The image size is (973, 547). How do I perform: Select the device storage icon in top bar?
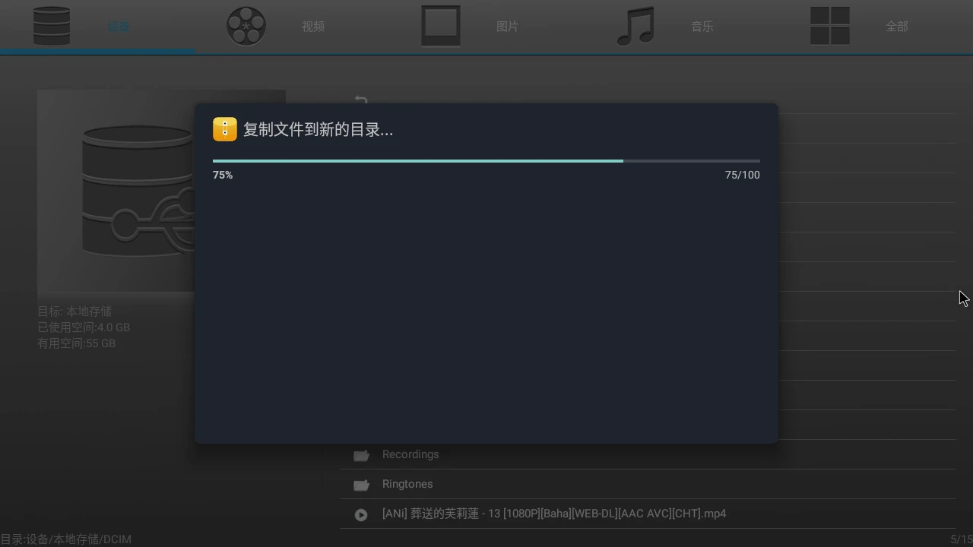52,26
